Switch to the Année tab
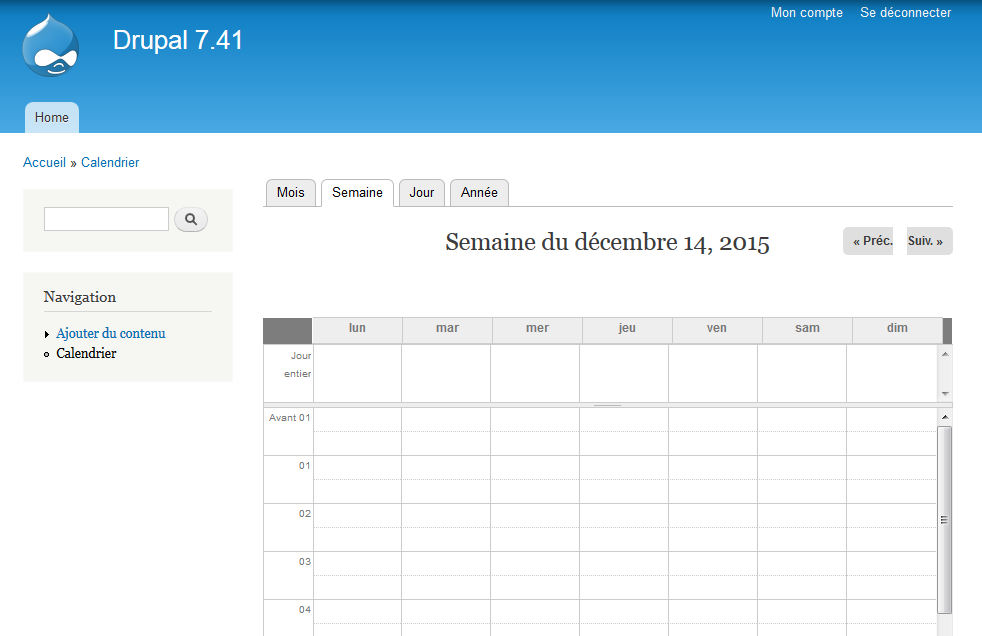The image size is (982, 636). pos(479,193)
